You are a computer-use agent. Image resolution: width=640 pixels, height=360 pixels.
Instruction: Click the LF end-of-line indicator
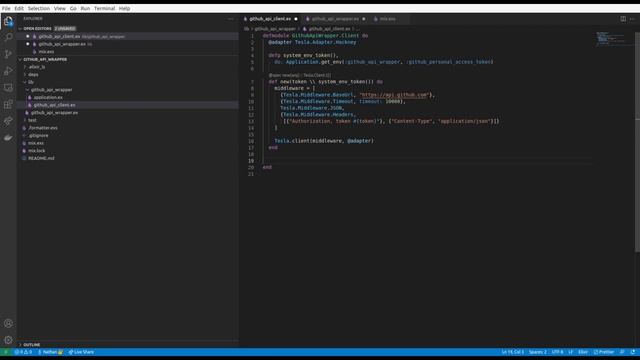[571, 352]
